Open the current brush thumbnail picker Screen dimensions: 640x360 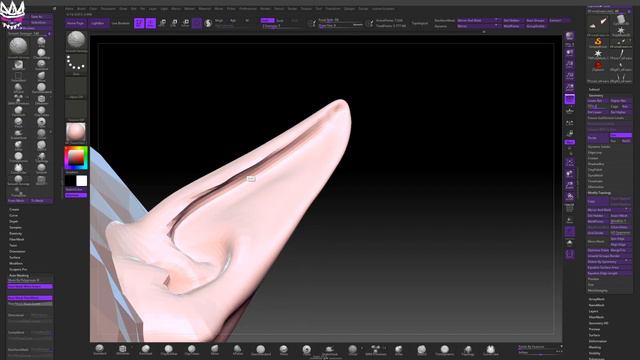[x=76, y=42]
